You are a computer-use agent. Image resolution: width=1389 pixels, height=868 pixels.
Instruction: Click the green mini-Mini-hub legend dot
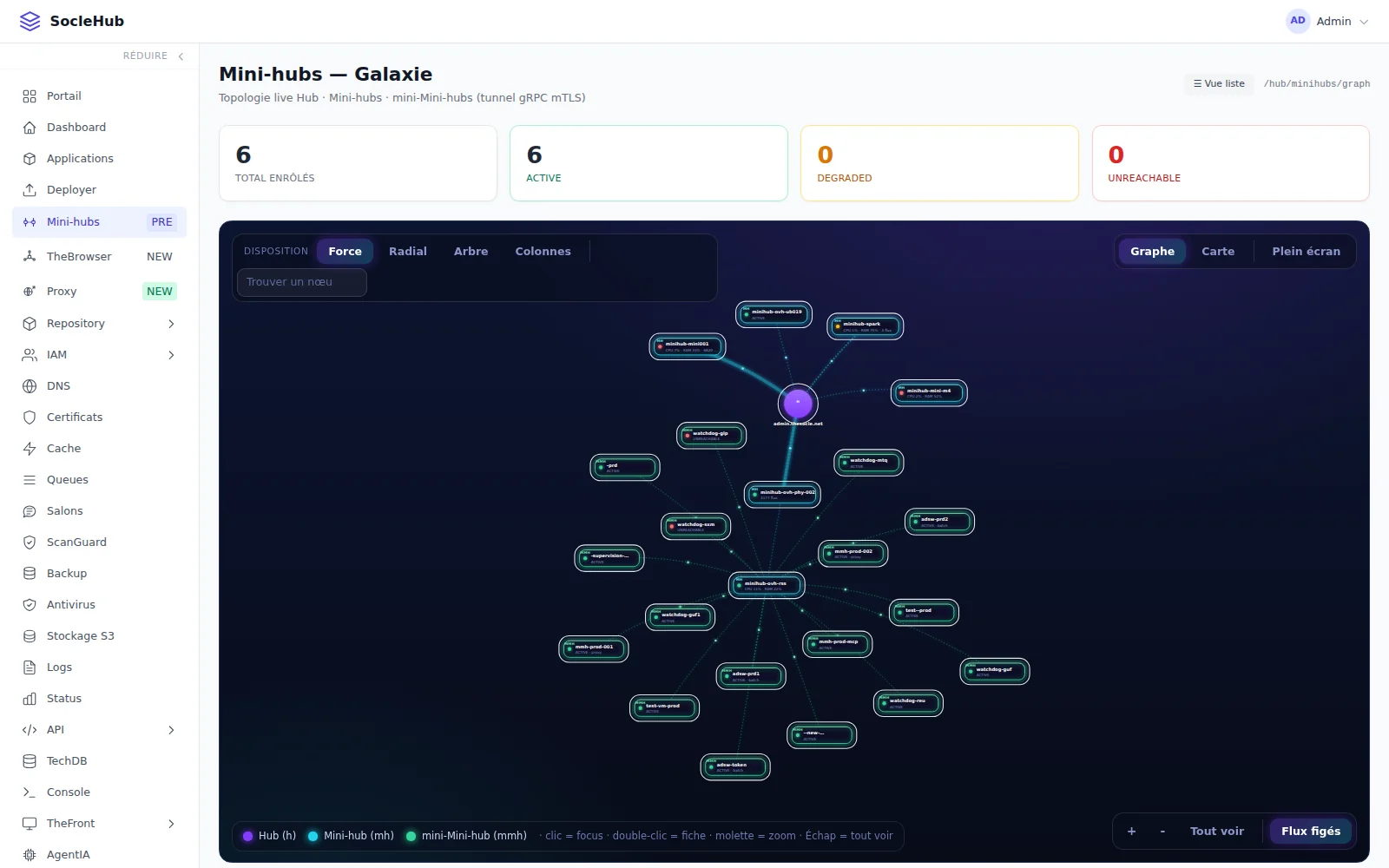coord(411,836)
